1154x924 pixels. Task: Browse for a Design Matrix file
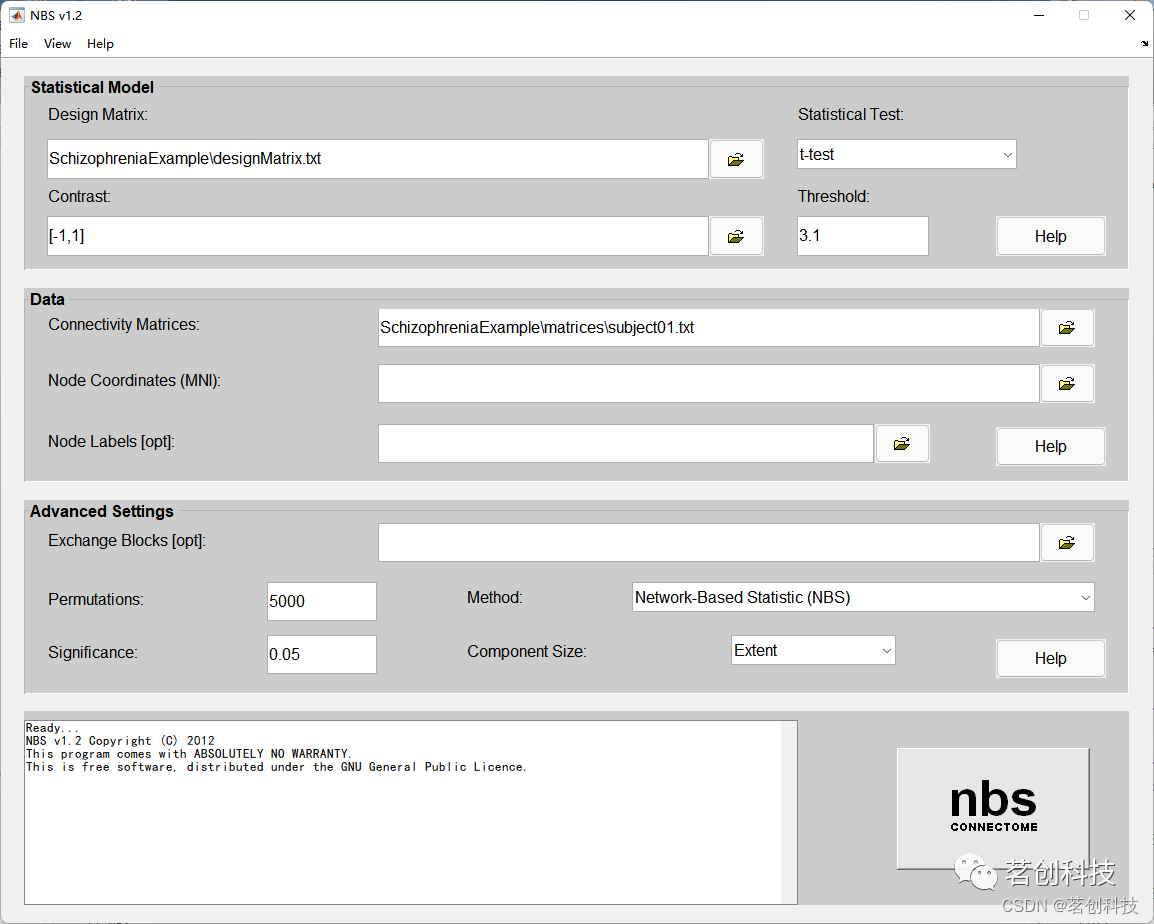[736, 158]
